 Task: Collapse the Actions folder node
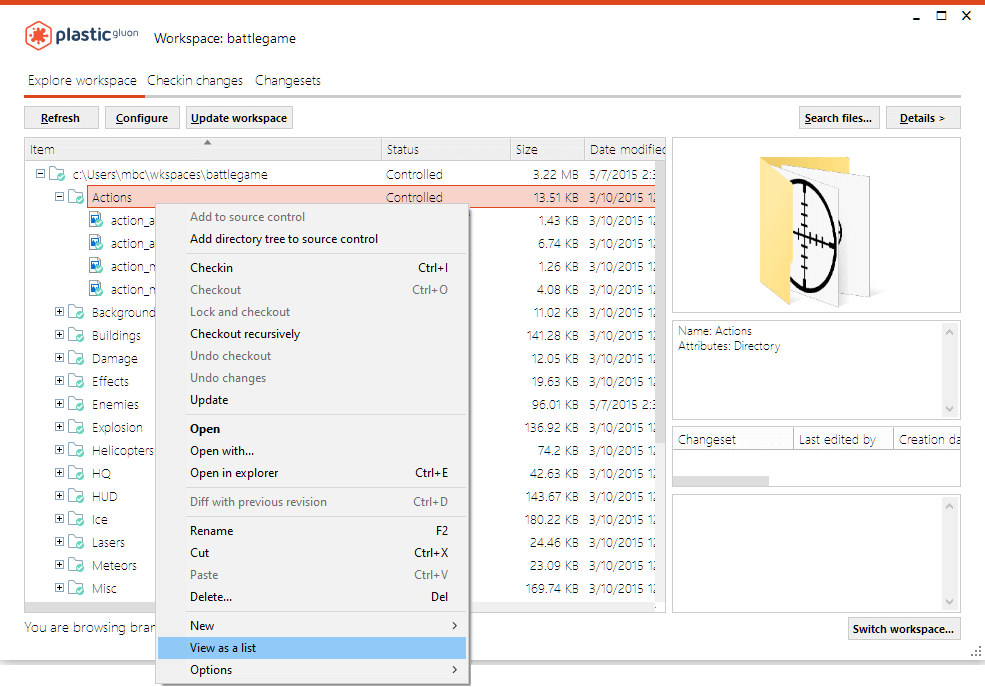(x=59, y=197)
